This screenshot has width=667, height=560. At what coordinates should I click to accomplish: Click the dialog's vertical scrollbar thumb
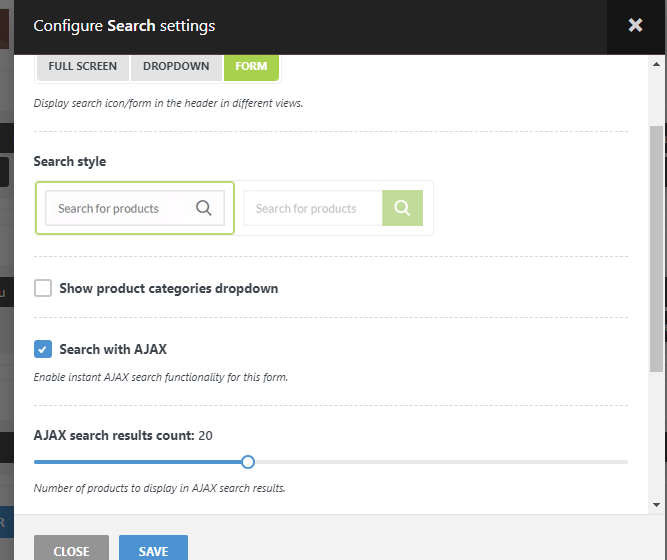(656, 250)
